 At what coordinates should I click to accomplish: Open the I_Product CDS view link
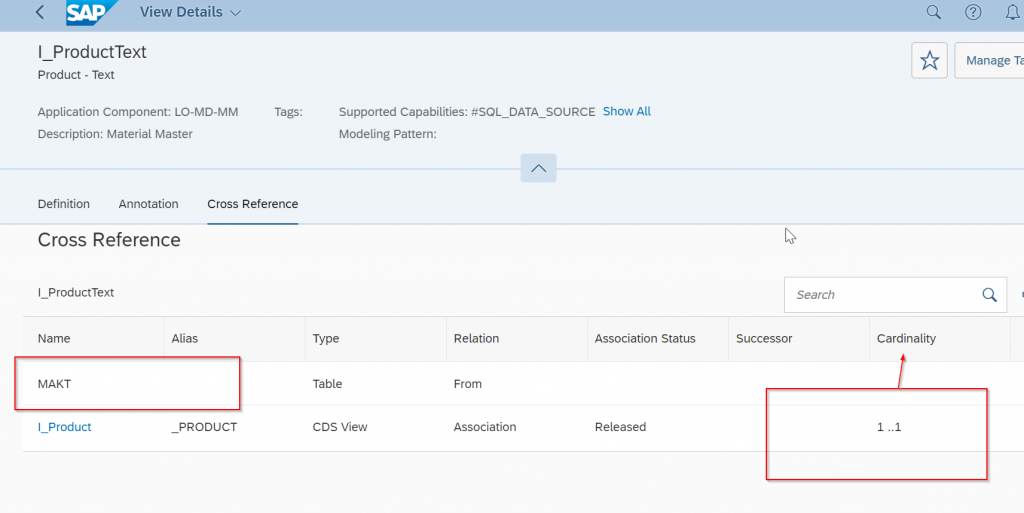(x=64, y=427)
